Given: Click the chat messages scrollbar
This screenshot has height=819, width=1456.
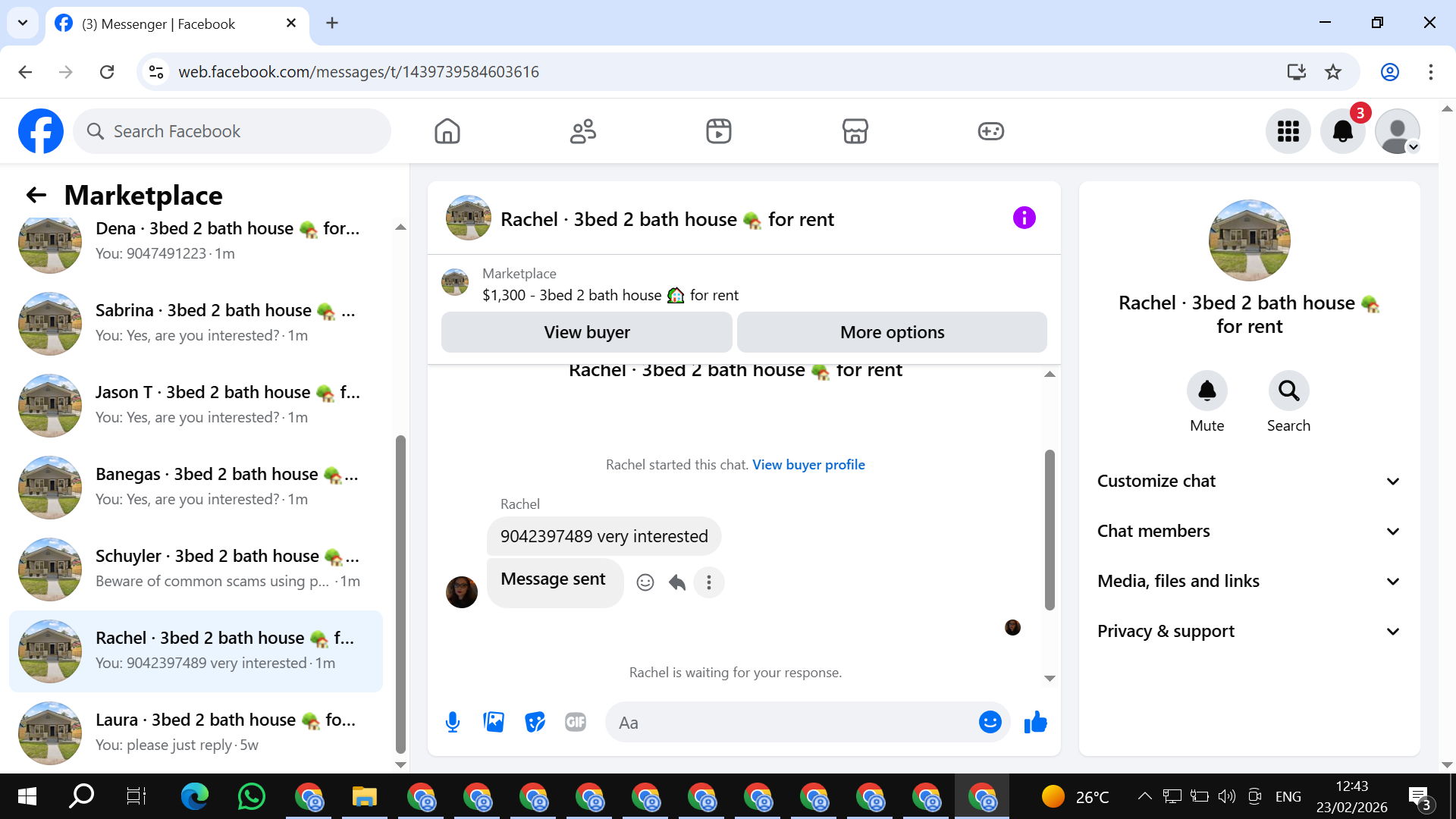Looking at the screenshot, I should [x=1050, y=529].
